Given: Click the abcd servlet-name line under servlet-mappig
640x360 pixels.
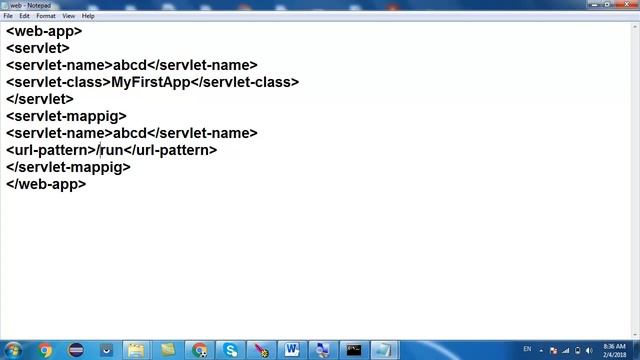Looking at the screenshot, I should click(132, 133).
